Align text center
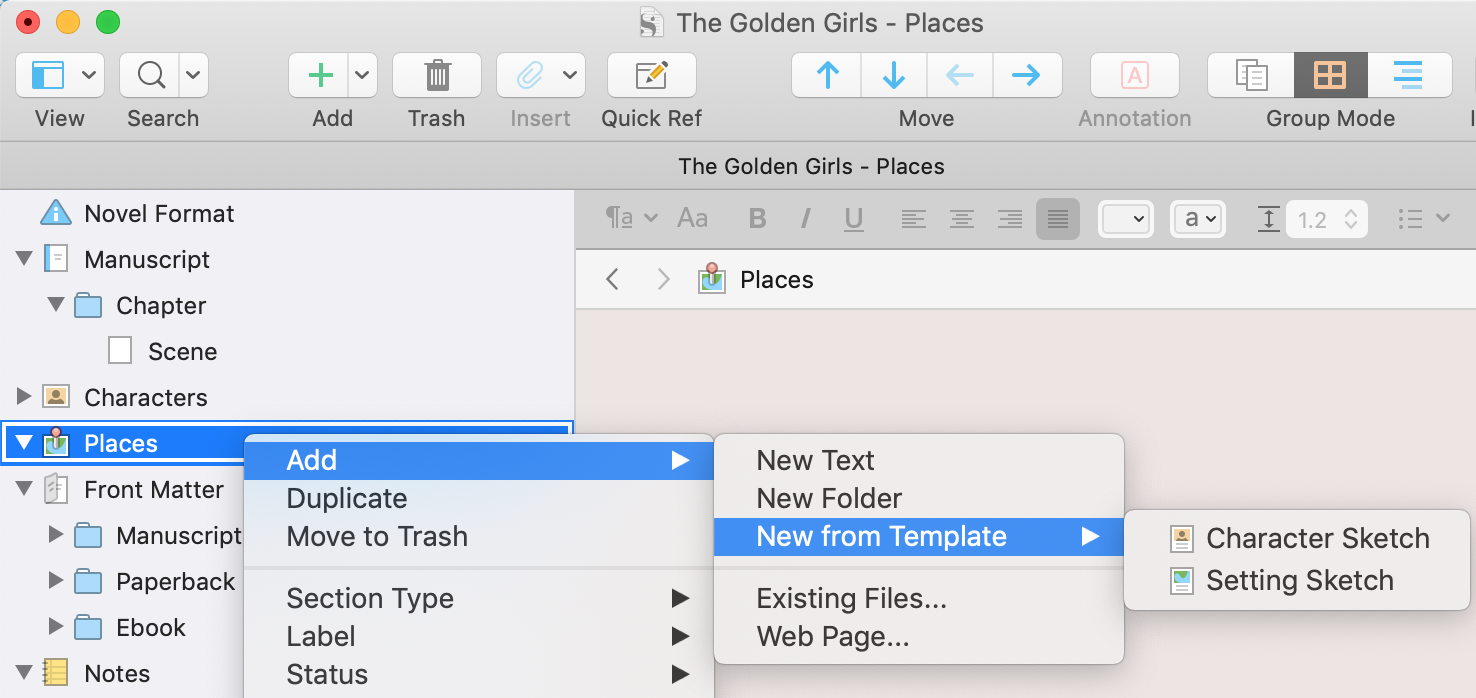1476x698 pixels. [x=962, y=218]
